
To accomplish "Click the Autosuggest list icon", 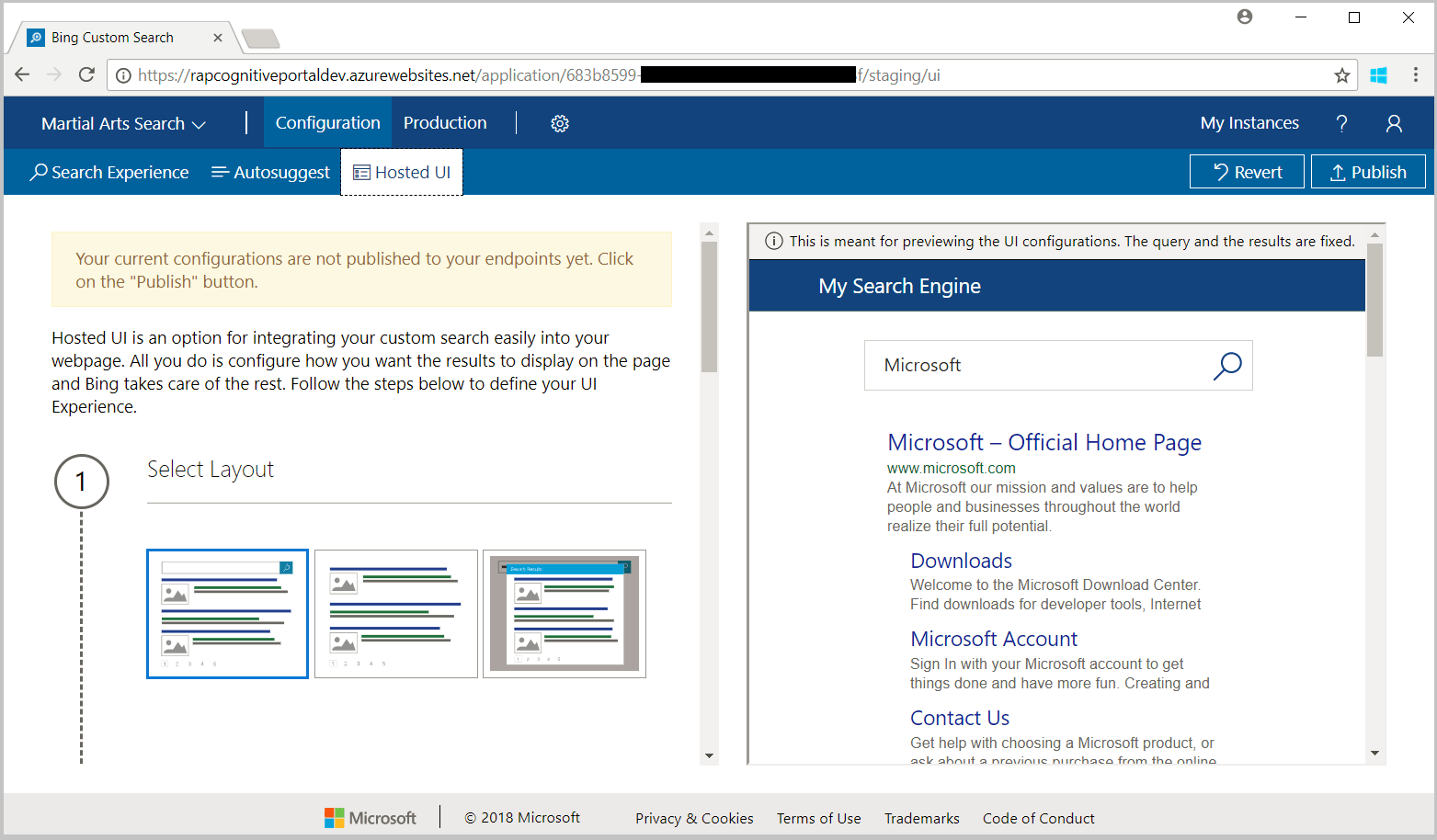I will coord(219,172).
